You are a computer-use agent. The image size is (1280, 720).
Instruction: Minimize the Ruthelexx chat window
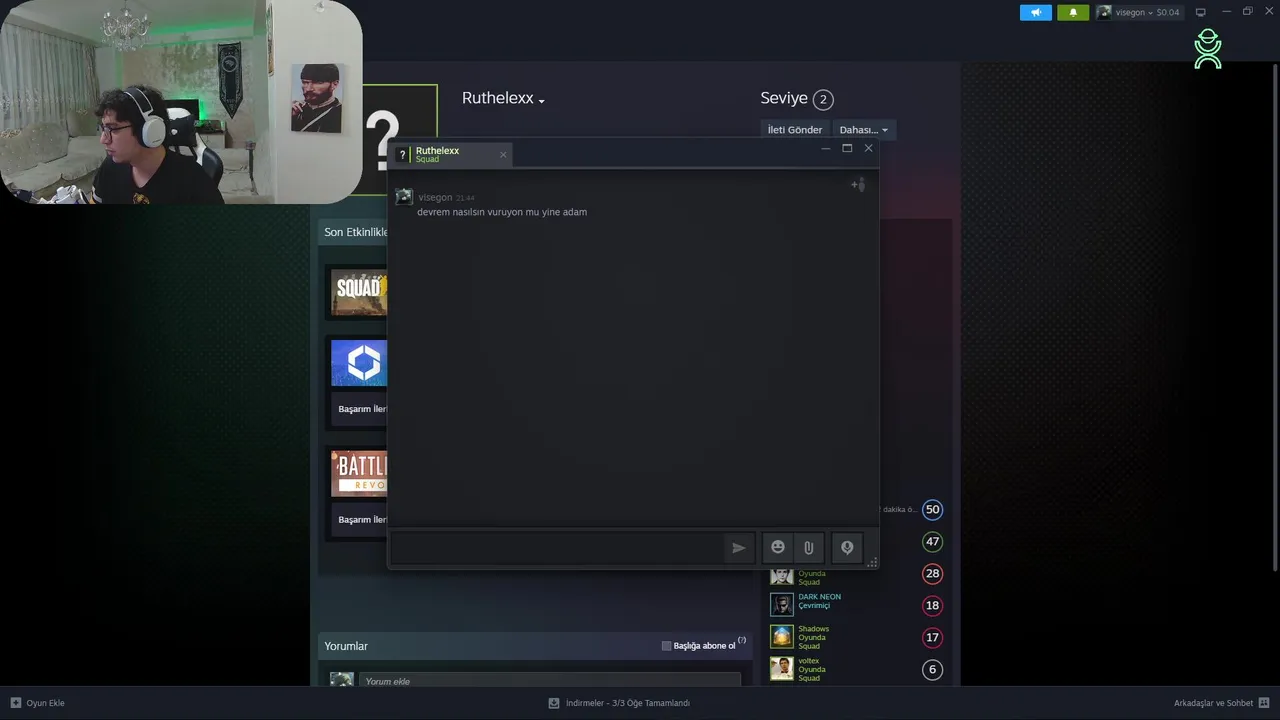point(826,148)
